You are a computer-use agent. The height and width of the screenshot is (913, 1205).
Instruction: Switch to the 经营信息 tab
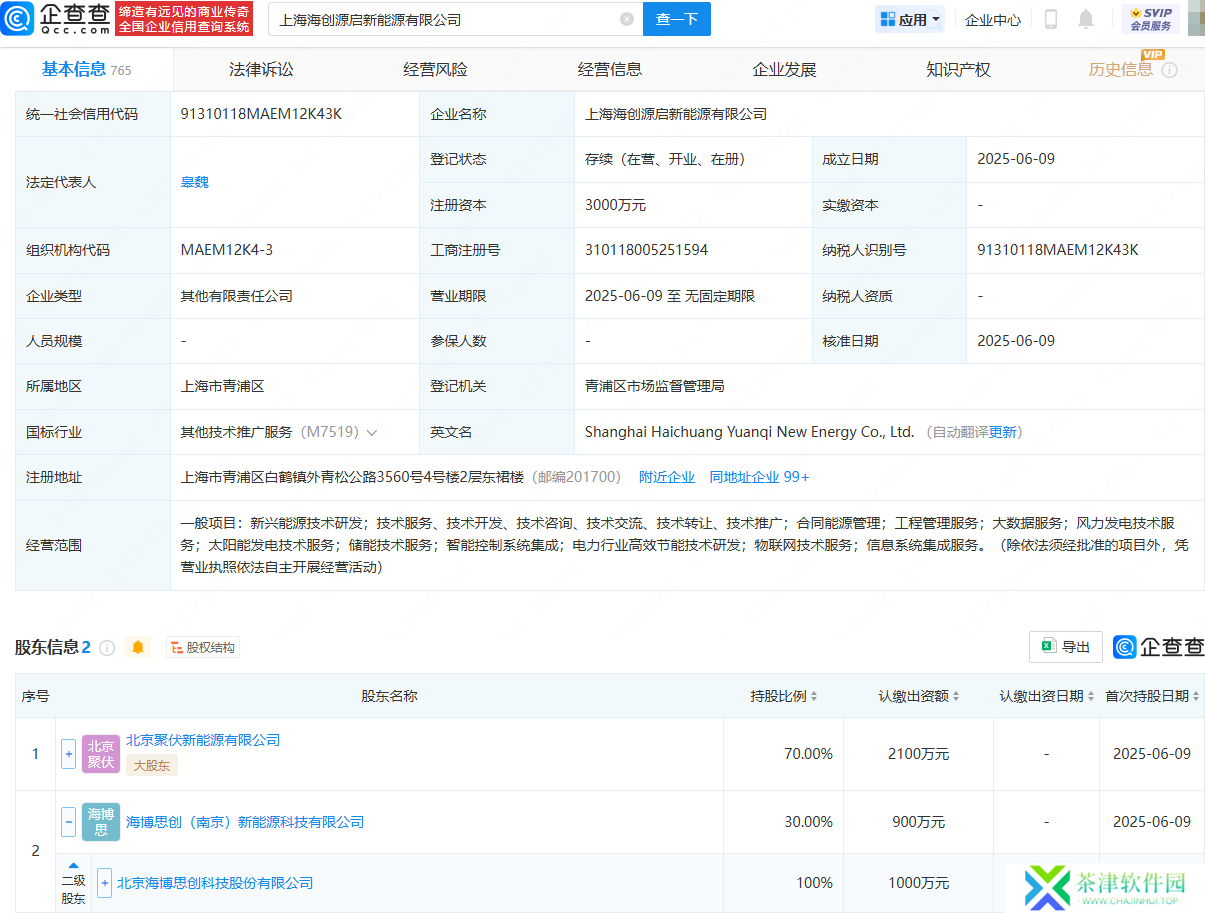(610, 69)
